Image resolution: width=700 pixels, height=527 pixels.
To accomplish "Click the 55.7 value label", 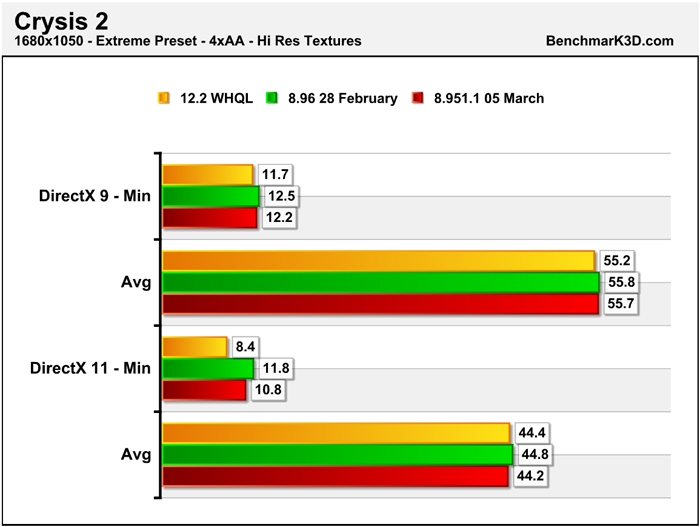I will tap(621, 304).
